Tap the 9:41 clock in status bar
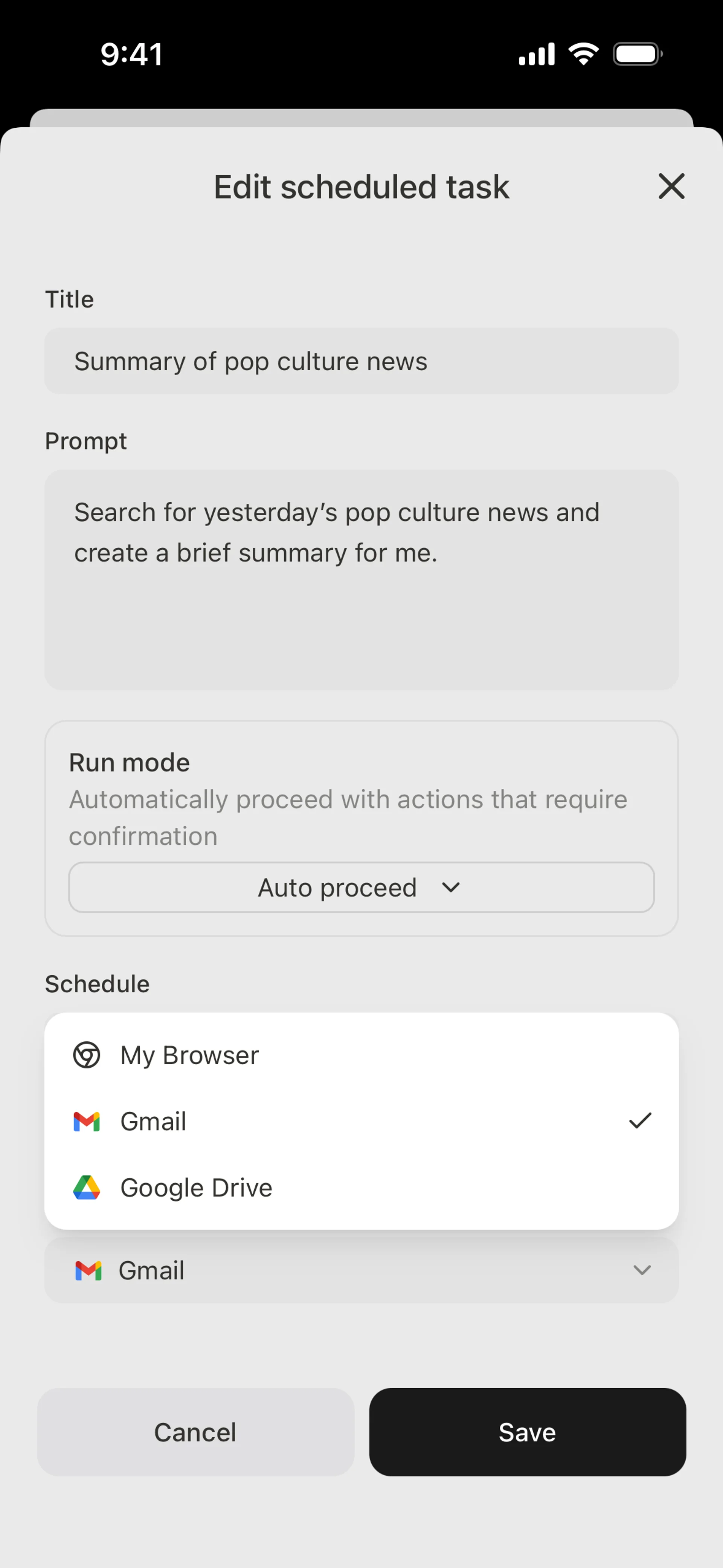 [131, 55]
